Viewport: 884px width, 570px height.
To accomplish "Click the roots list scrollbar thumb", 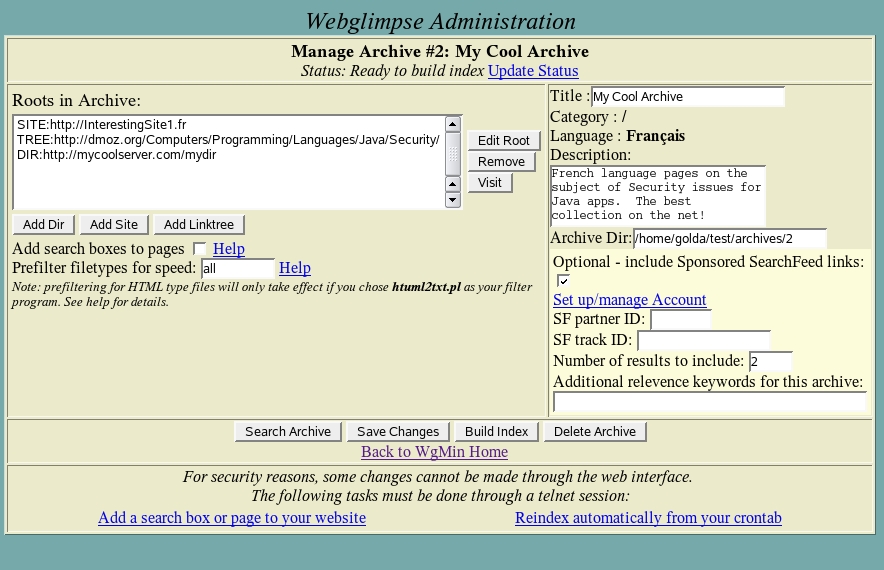I will [453, 154].
